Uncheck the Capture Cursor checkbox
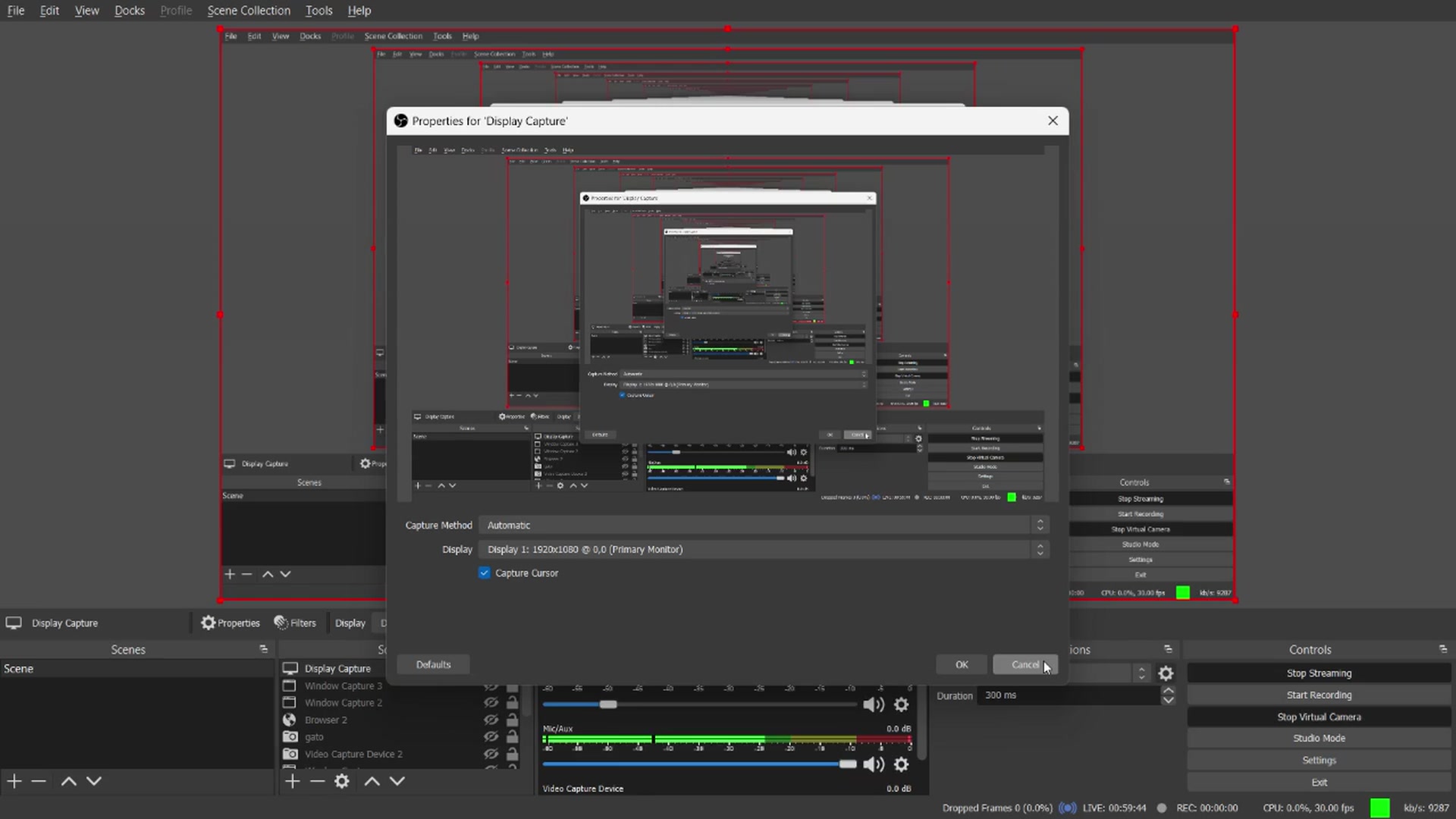The image size is (1456, 819). pos(485,573)
